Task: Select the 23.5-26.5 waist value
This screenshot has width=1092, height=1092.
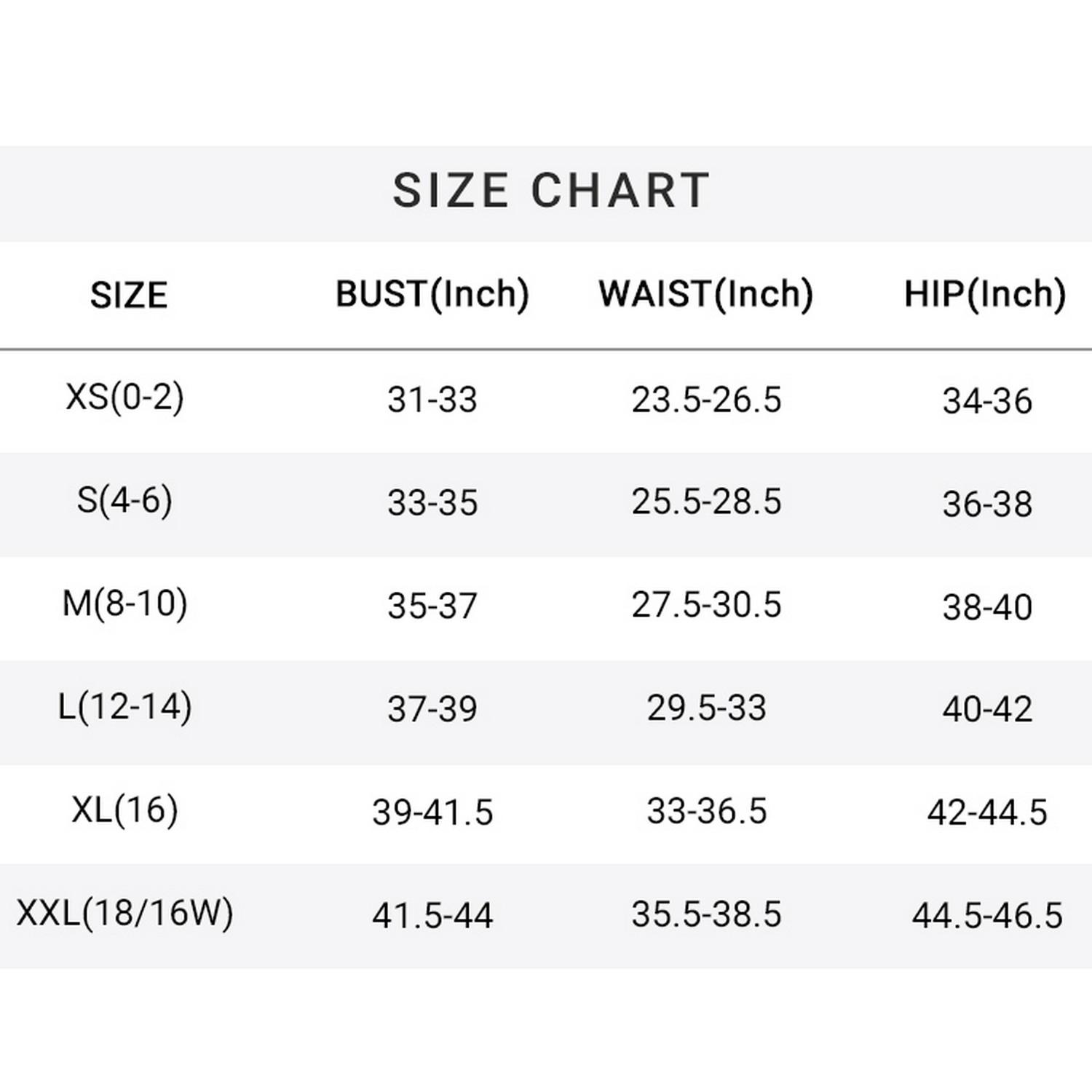Action: click(x=706, y=400)
